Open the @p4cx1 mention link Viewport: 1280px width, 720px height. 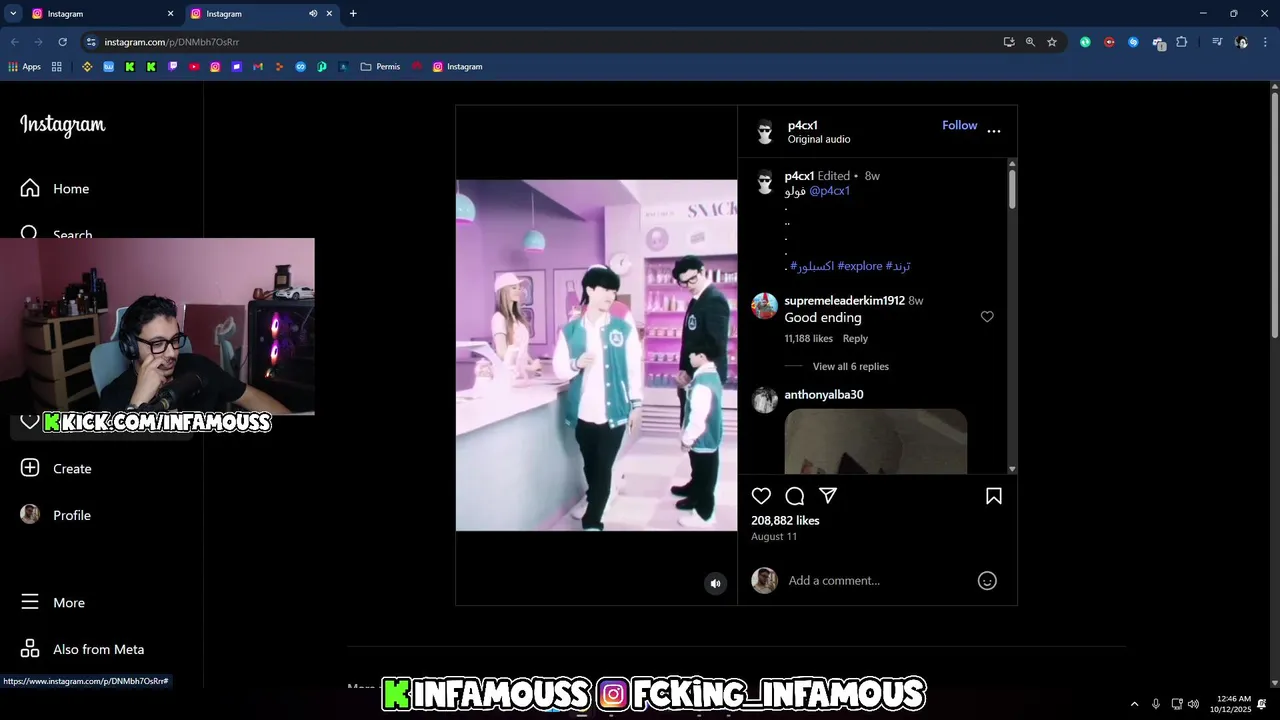point(829,191)
